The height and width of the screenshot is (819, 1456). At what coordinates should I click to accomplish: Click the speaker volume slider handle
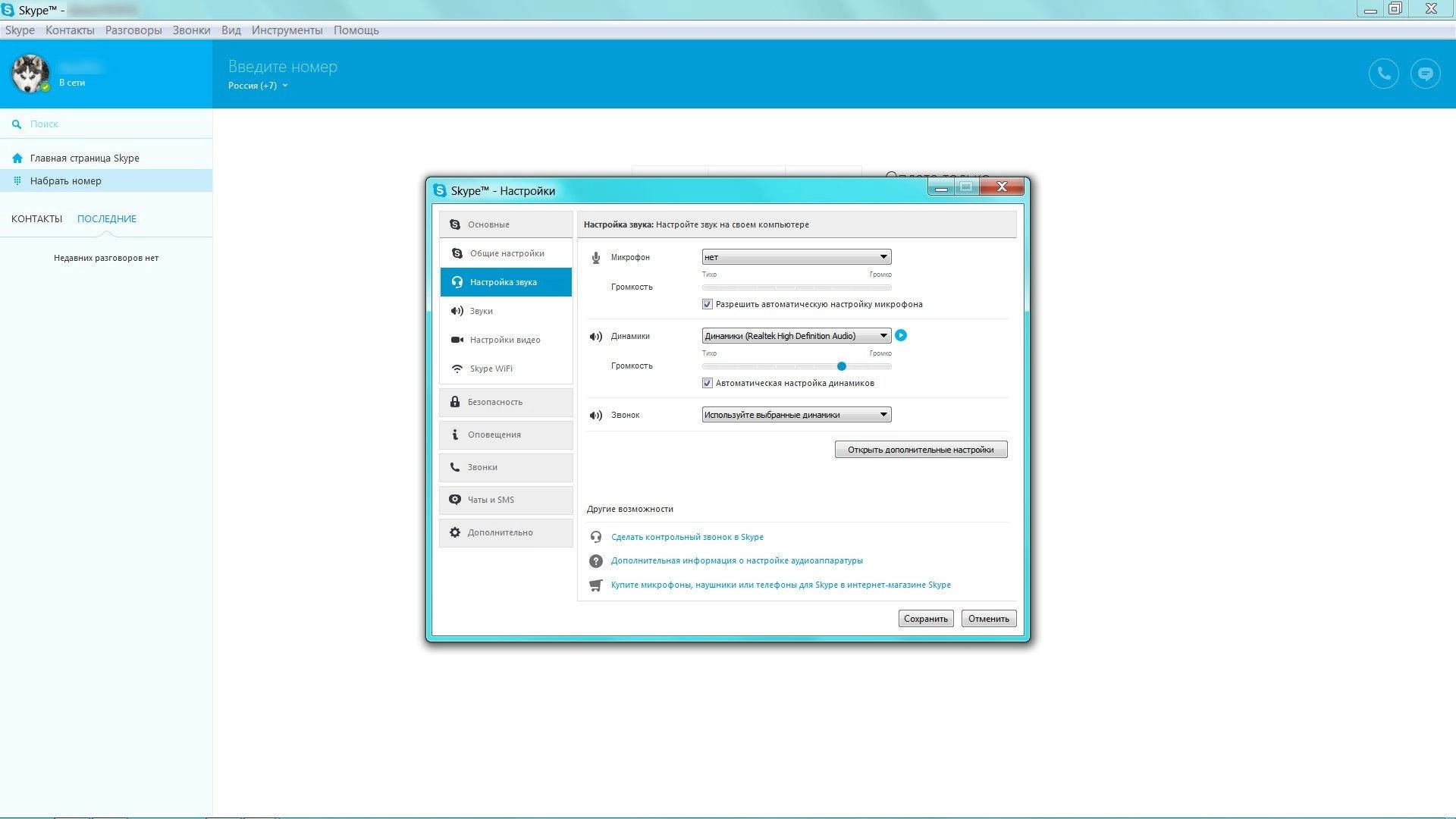[842, 366]
